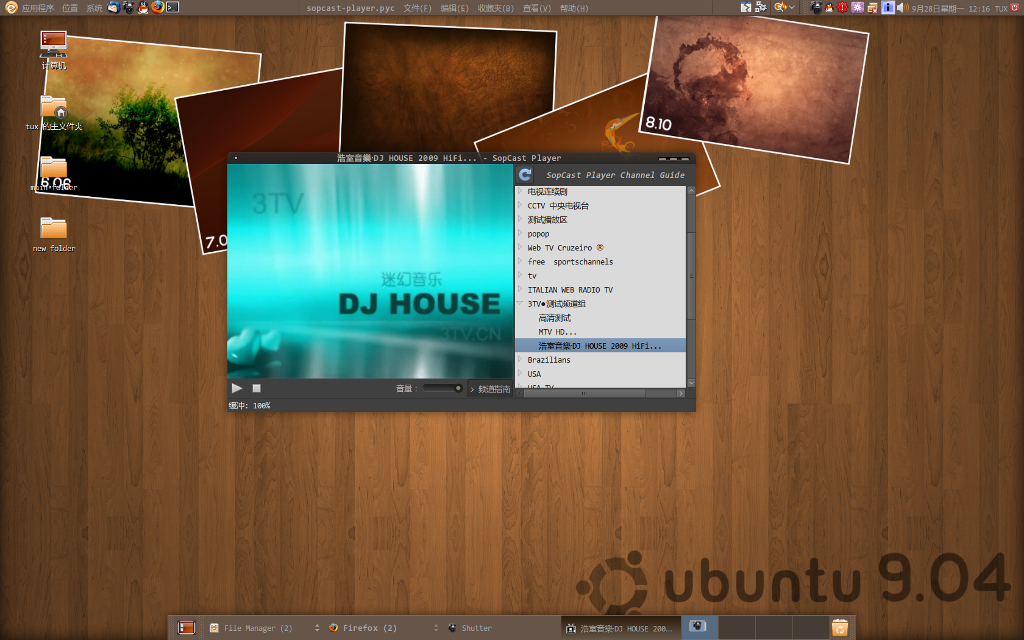Open the 帮助(H) menu
The image size is (1024, 640).
click(574, 8)
